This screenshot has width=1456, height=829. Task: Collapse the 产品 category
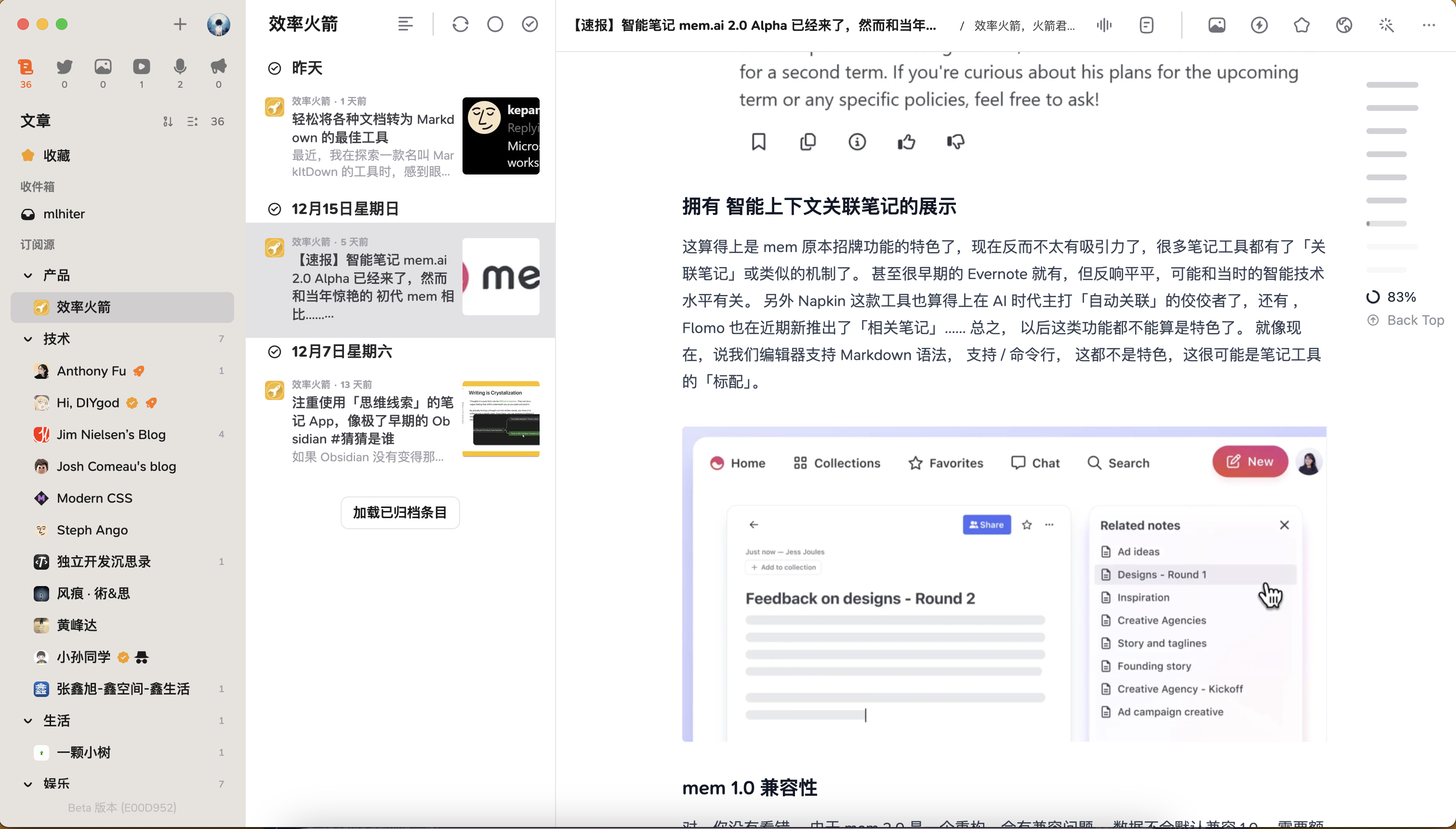[28, 276]
